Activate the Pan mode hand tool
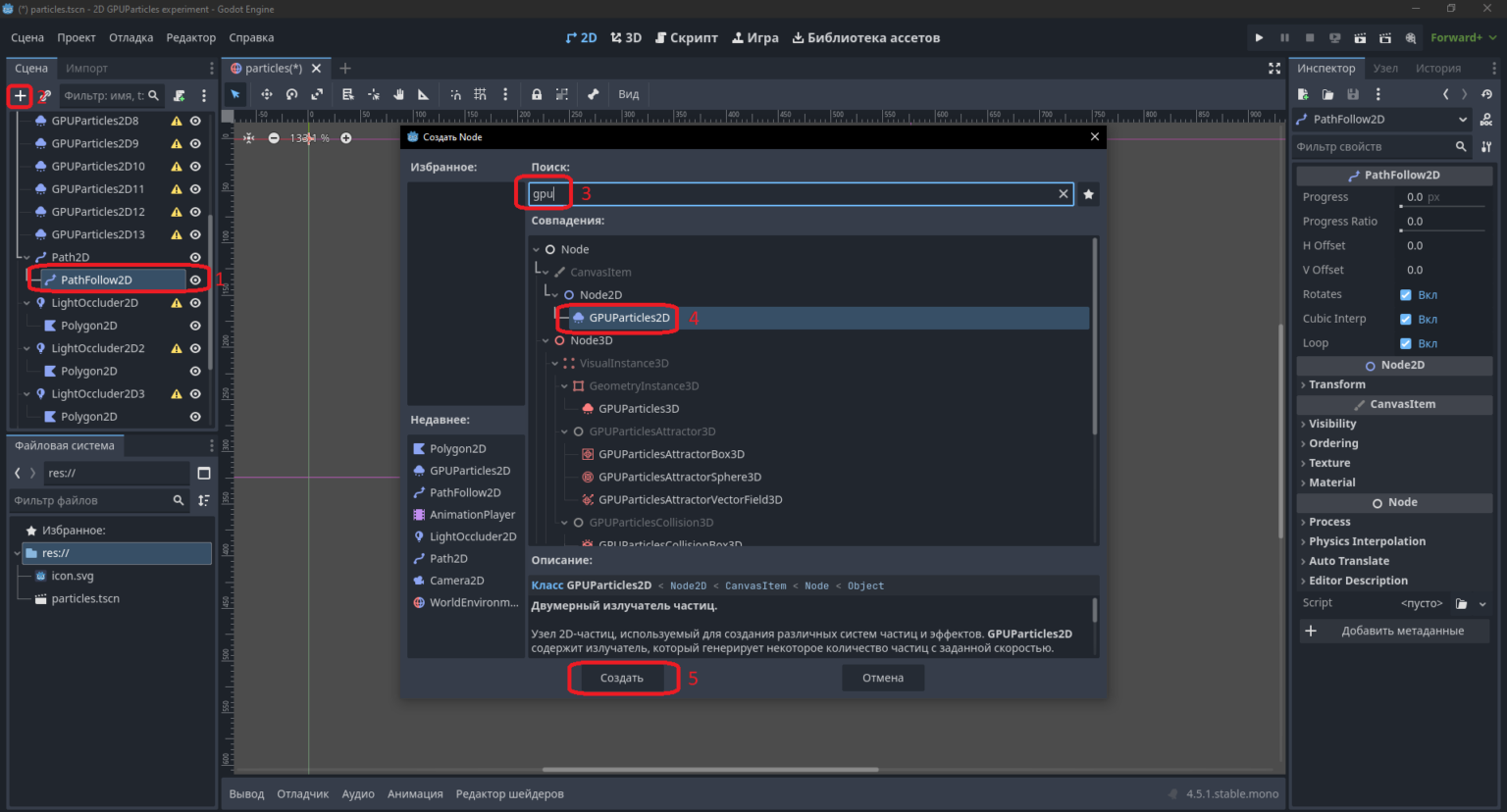Viewport: 1507px width, 812px height. click(x=398, y=94)
